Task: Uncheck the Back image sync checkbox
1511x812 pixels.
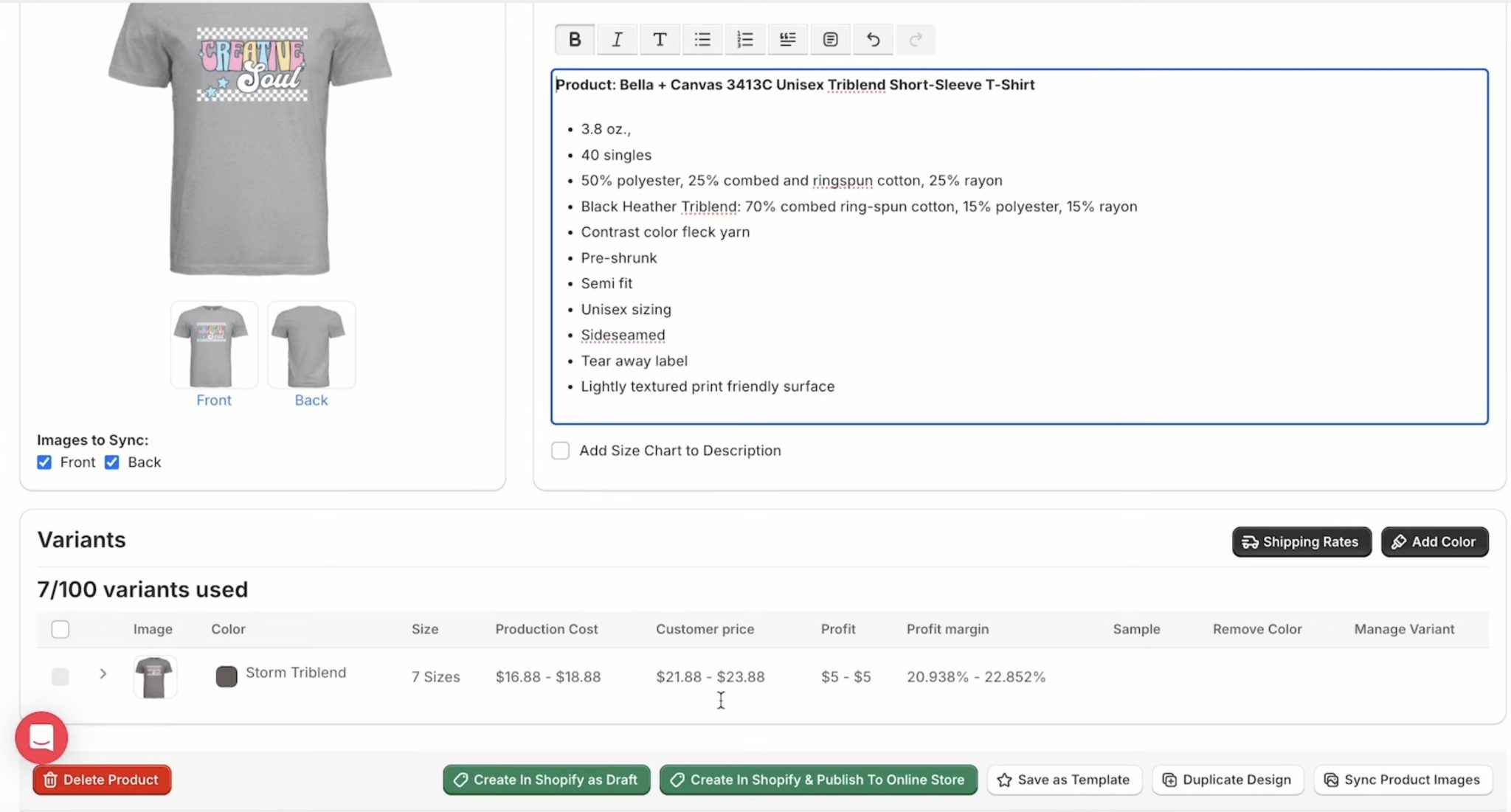Action: [112, 462]
